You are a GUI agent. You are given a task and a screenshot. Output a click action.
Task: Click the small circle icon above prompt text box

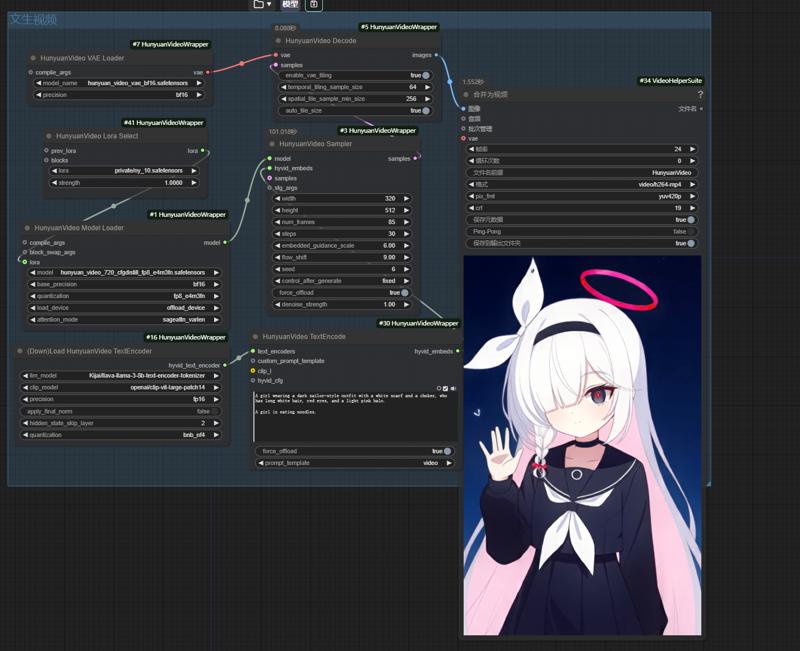click(x=439, y=388)
